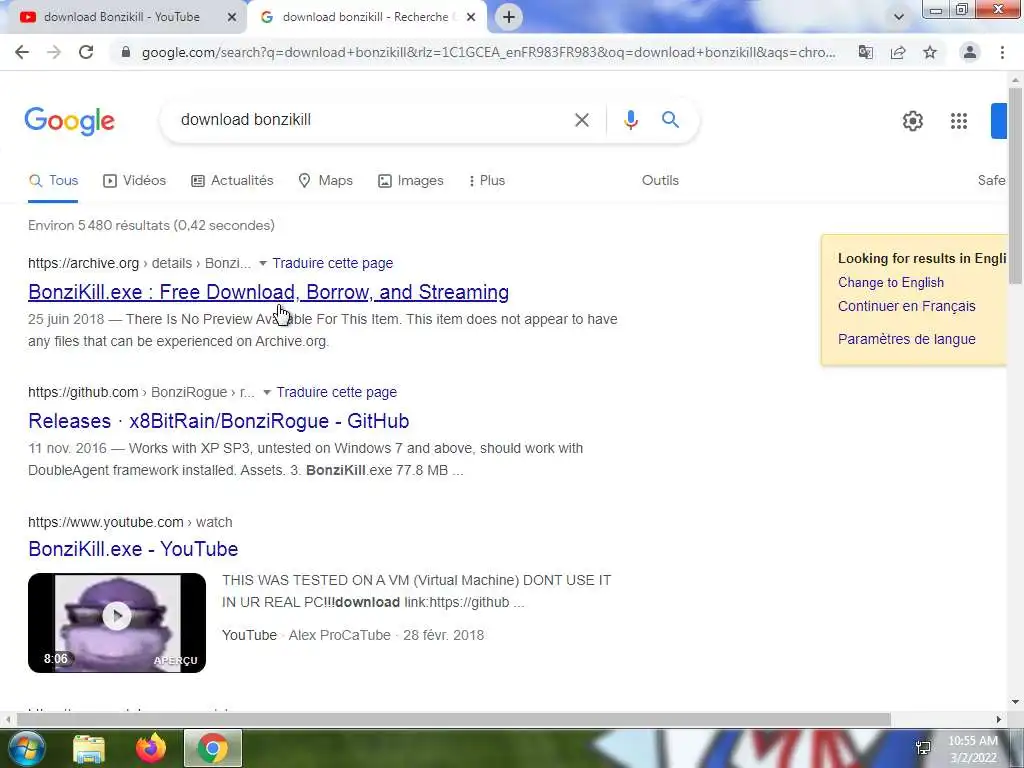Start voice search with microphone icon

(x=630, y=120)
